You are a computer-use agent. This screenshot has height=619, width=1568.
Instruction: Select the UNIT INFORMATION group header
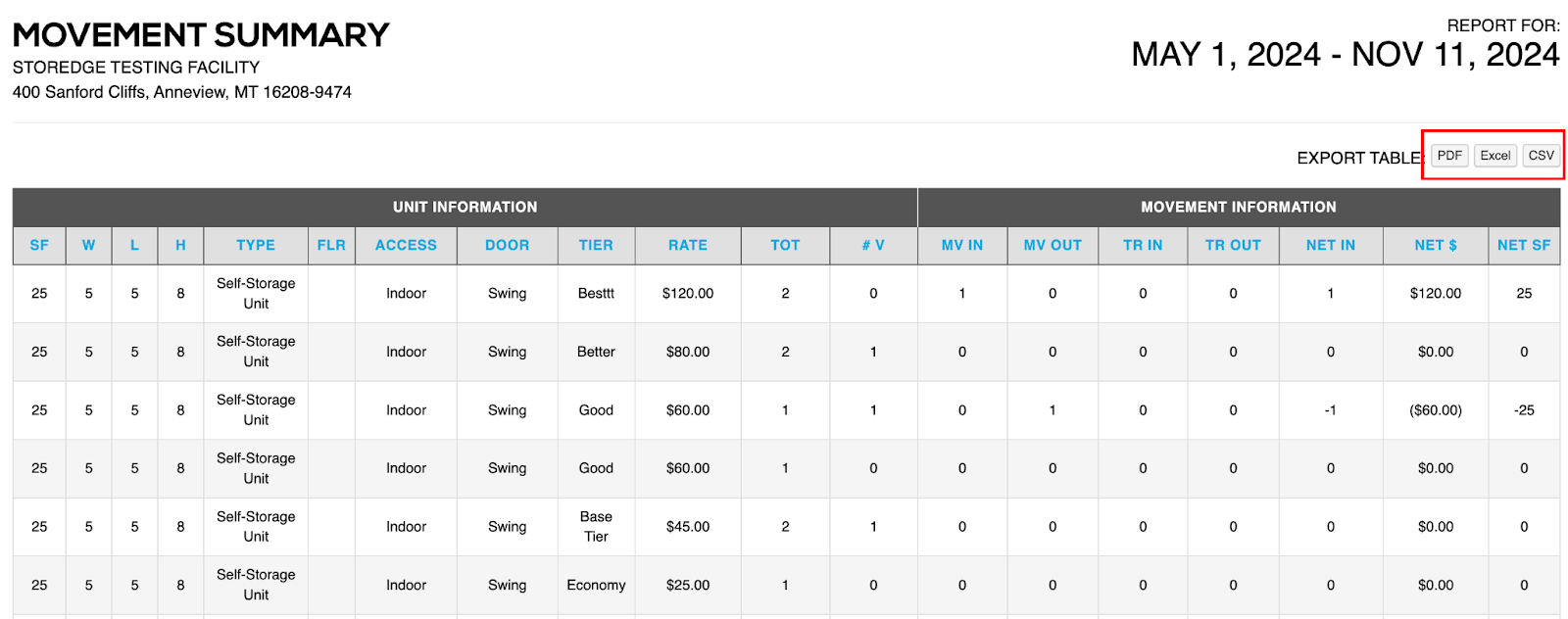(x=465, y=208)
